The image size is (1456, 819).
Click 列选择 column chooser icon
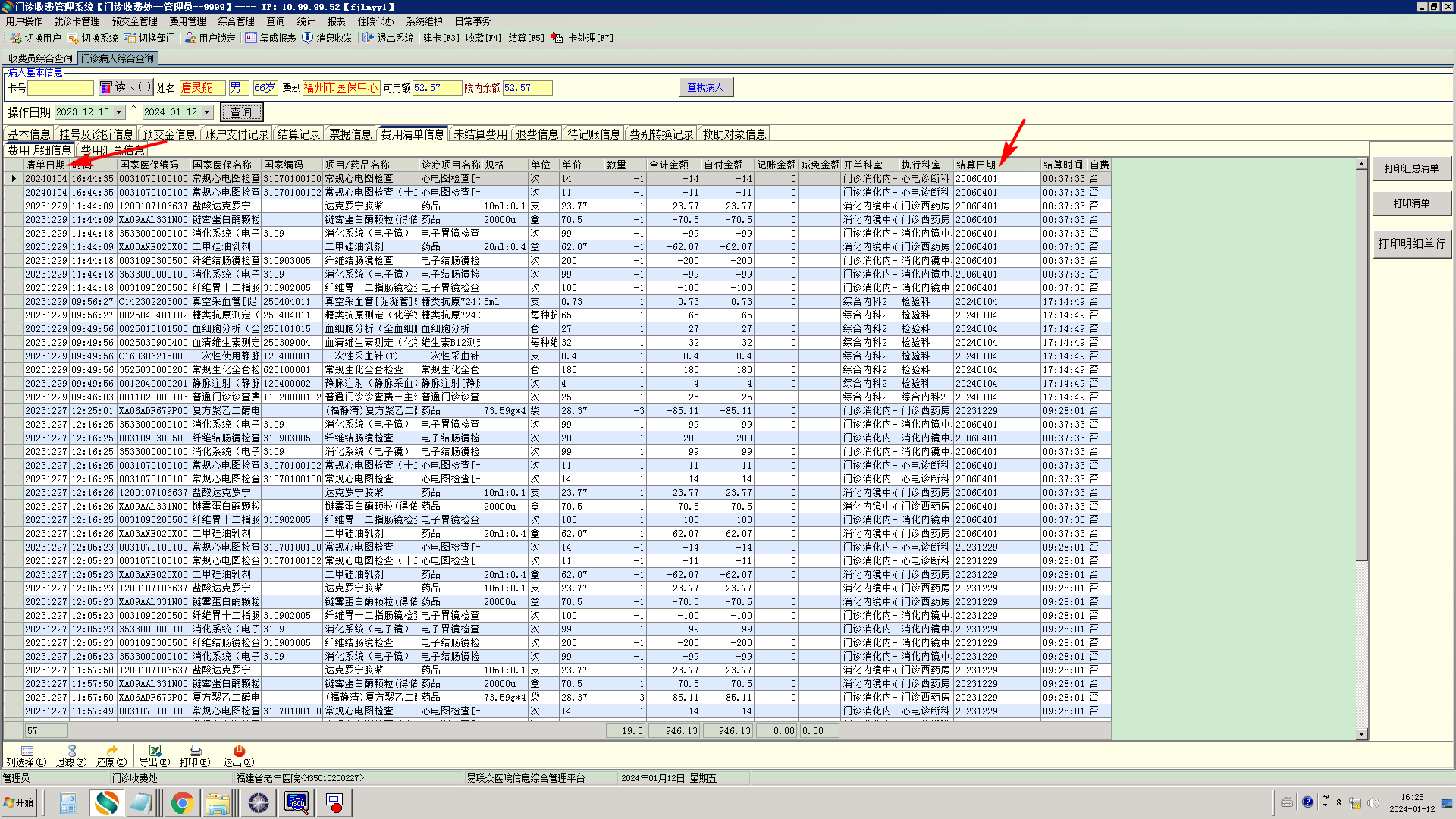coord(27,751)
